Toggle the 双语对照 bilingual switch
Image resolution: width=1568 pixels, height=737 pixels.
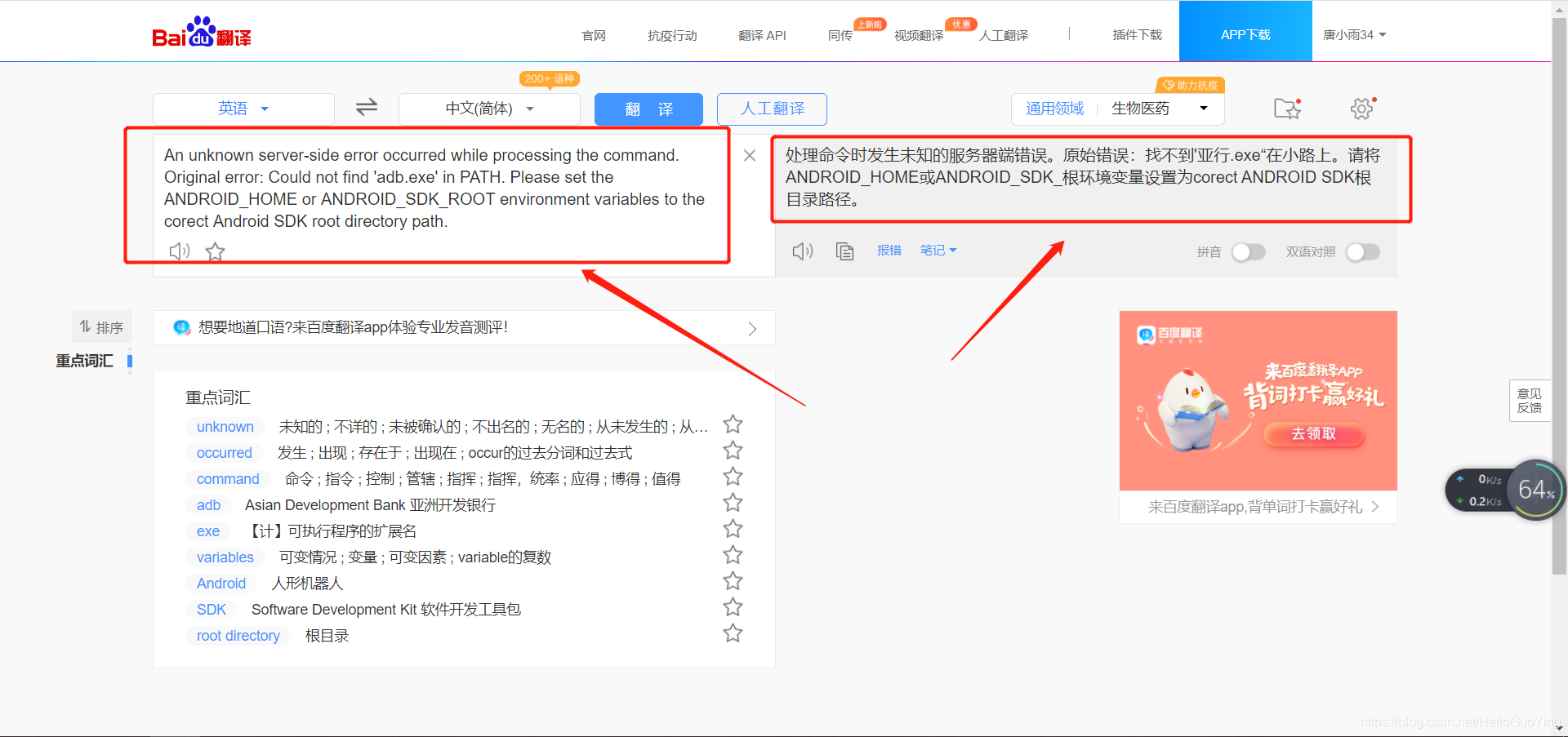(1362, 252)
